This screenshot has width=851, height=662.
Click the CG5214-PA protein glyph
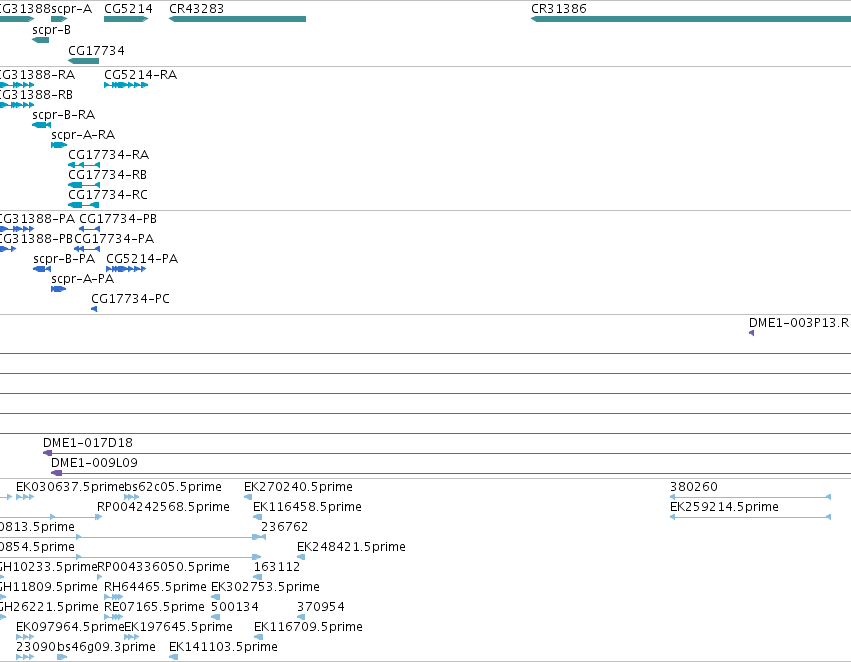tap(126, 269)
